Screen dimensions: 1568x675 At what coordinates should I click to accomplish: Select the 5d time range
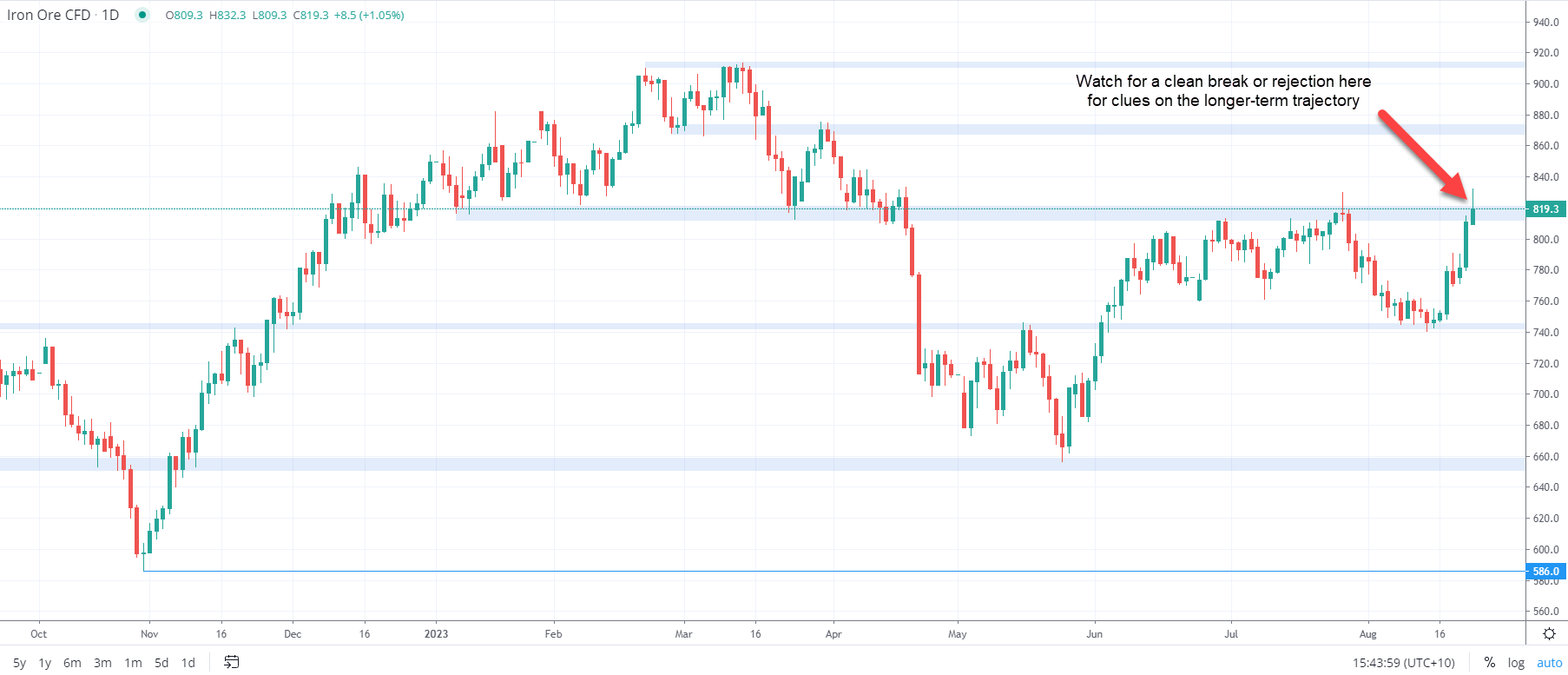click(x=161, y=663)
